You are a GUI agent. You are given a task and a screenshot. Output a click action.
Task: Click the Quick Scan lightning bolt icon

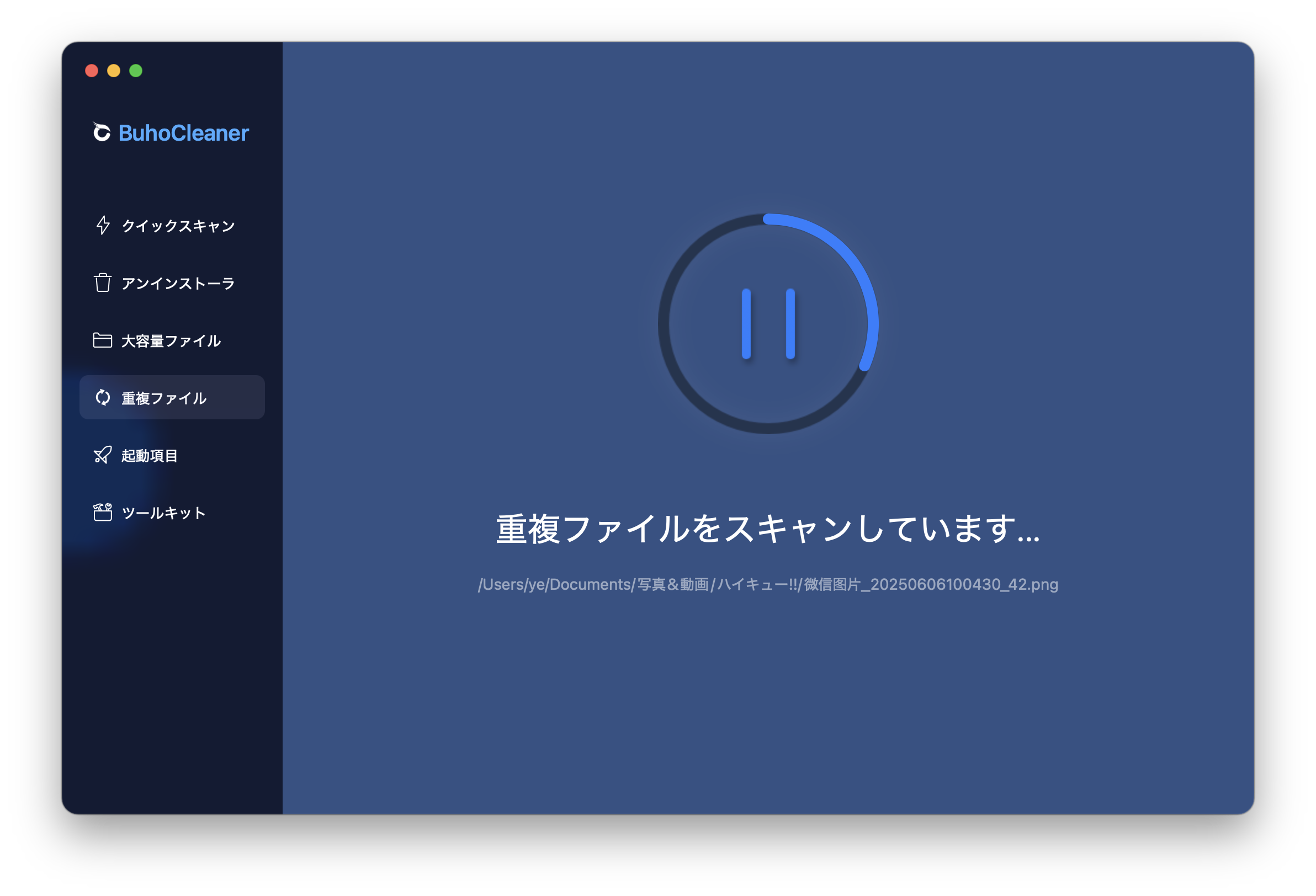(103, 225)
